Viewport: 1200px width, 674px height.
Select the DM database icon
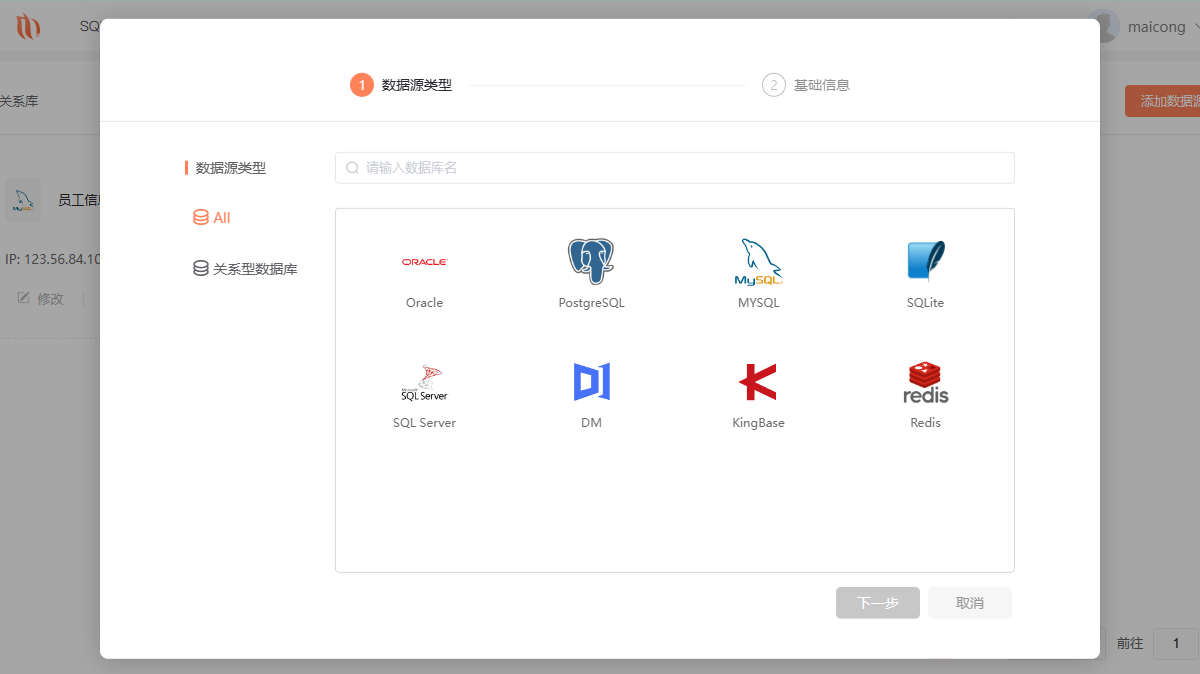click(x=591, y=382)
